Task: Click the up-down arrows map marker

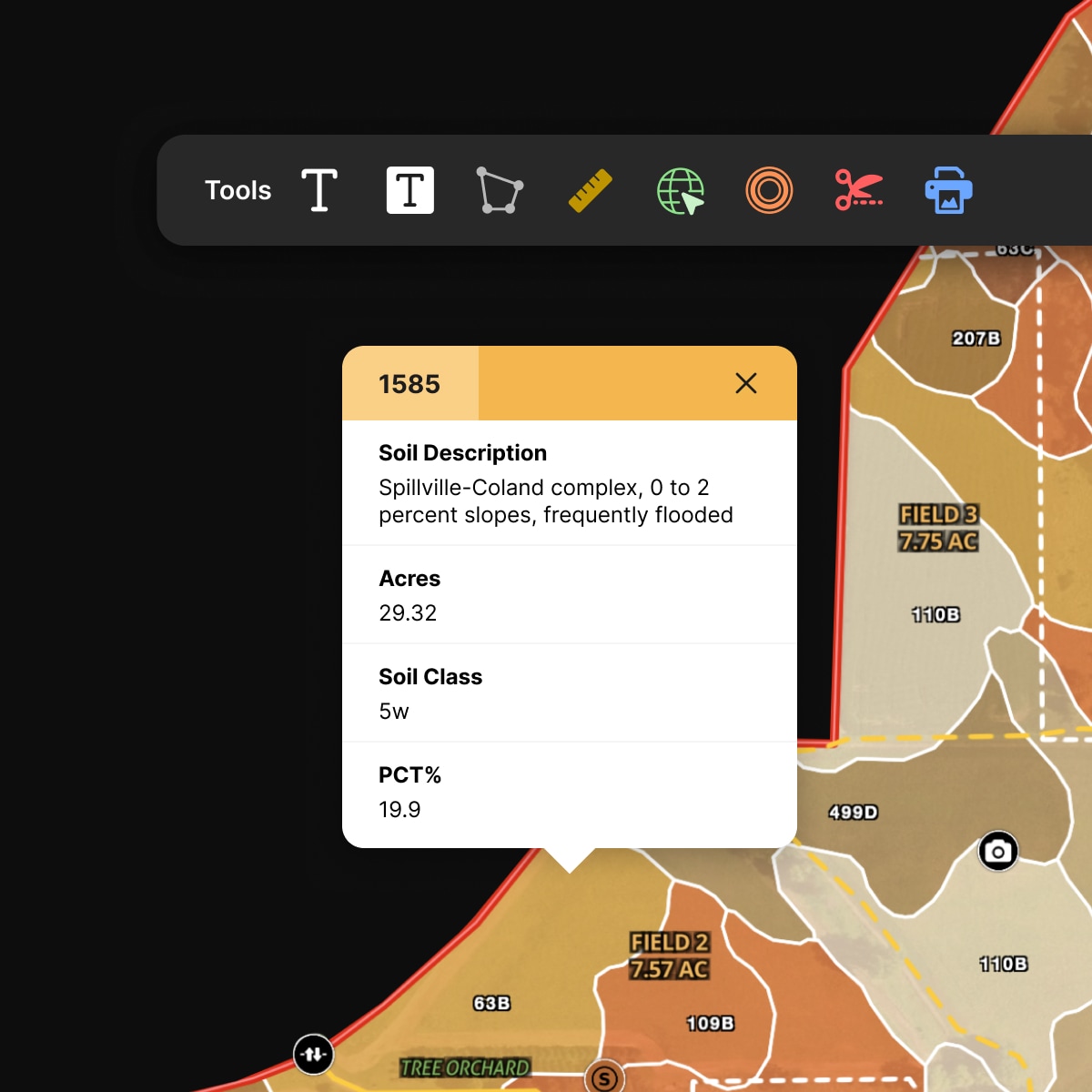Action: point(313,1055)
